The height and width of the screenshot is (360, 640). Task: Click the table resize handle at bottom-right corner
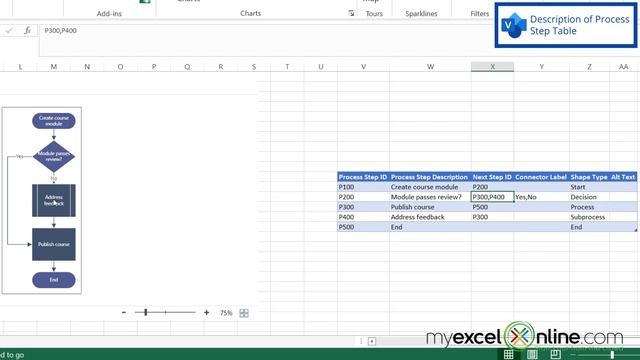[x=636, y=230]
